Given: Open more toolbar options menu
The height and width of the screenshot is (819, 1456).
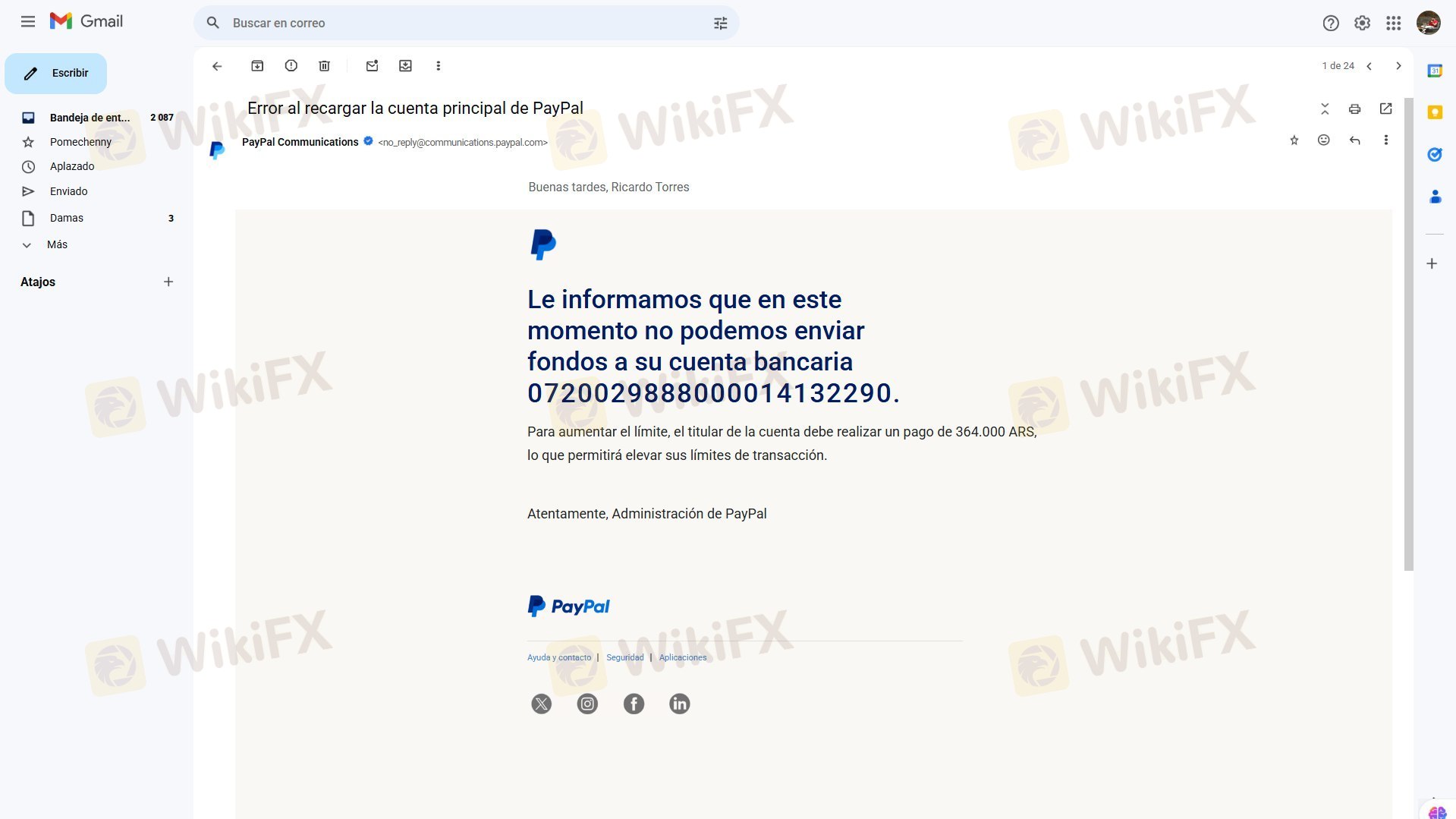Looking at the screenshot, I should pos(438,66).
